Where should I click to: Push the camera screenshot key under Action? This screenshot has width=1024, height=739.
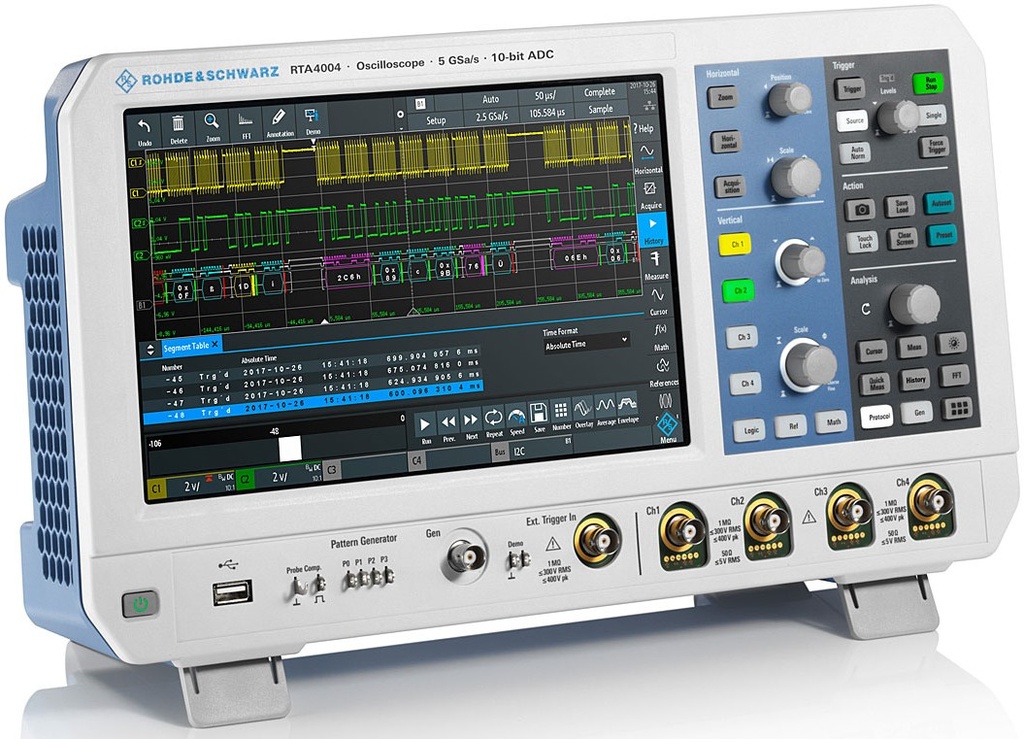861,210
